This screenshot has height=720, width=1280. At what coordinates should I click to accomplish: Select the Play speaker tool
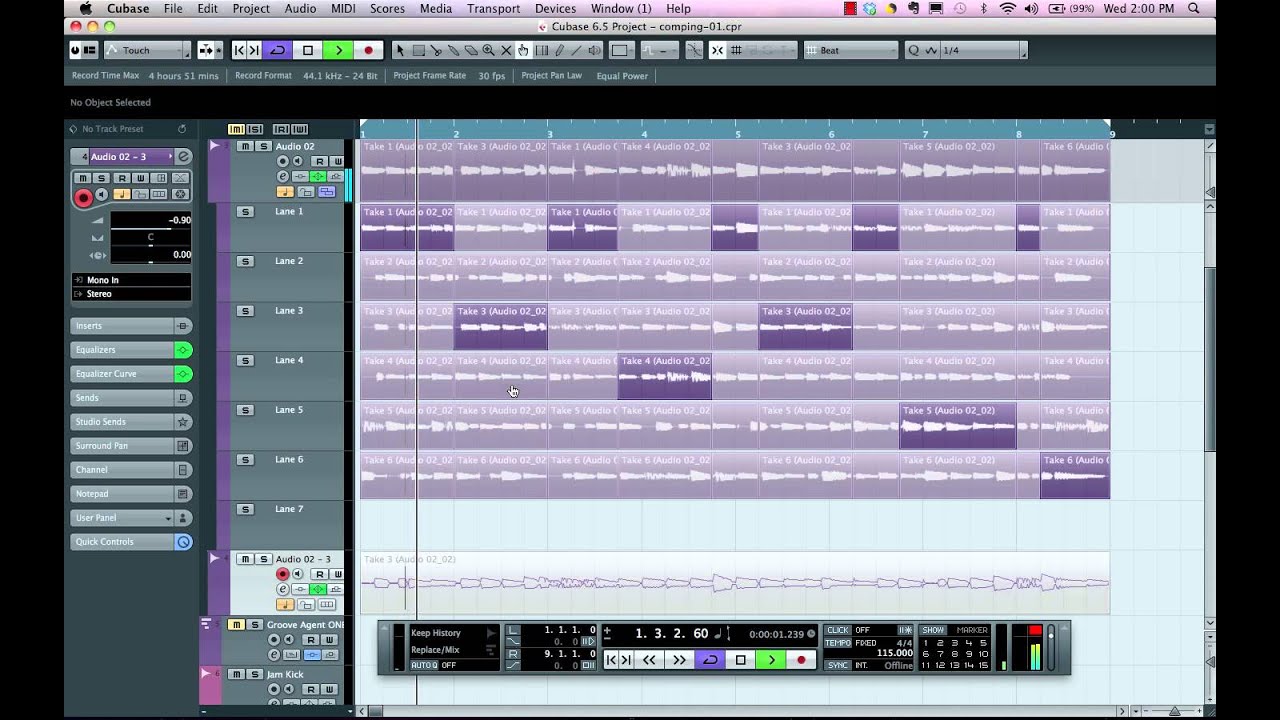pos(594,50)
